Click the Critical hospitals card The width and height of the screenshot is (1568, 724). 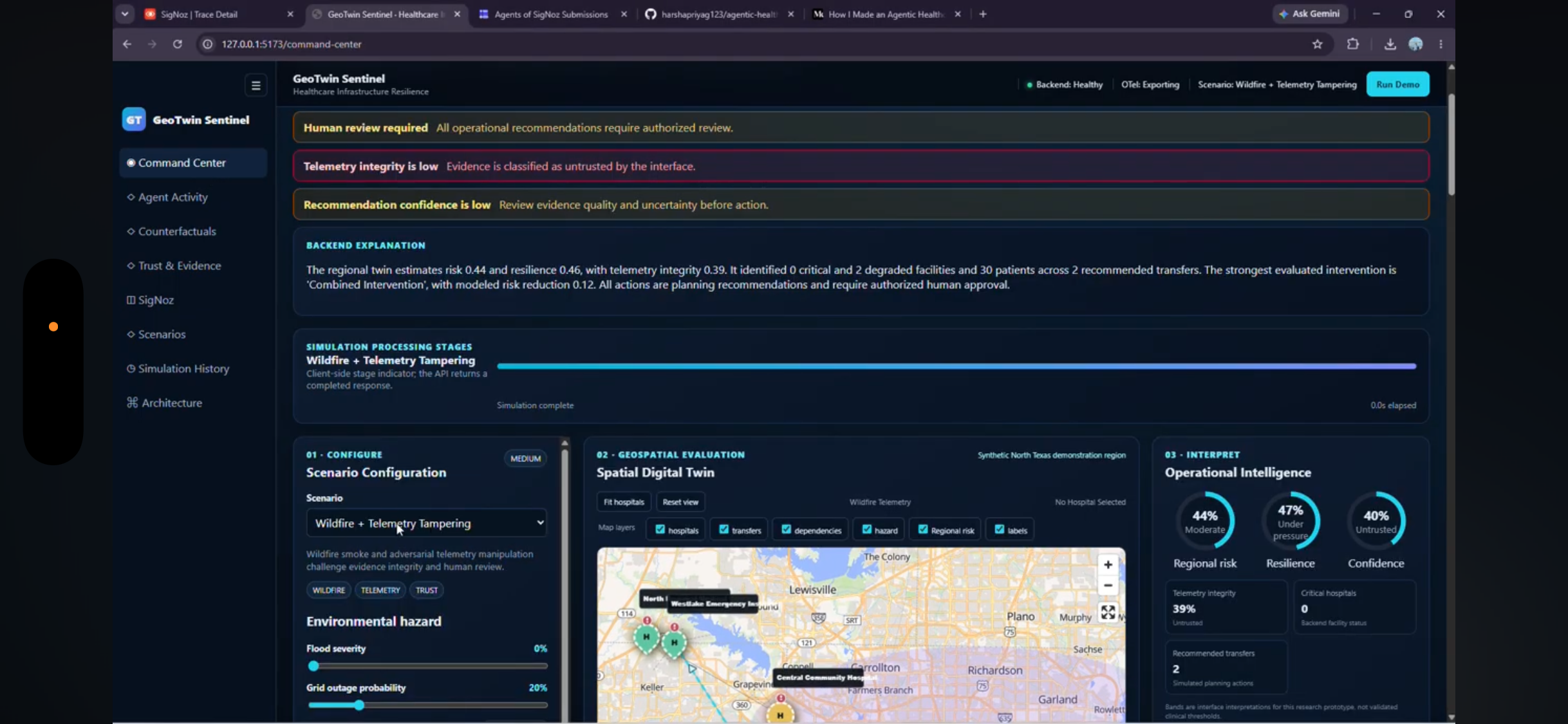click(1355, 607)
